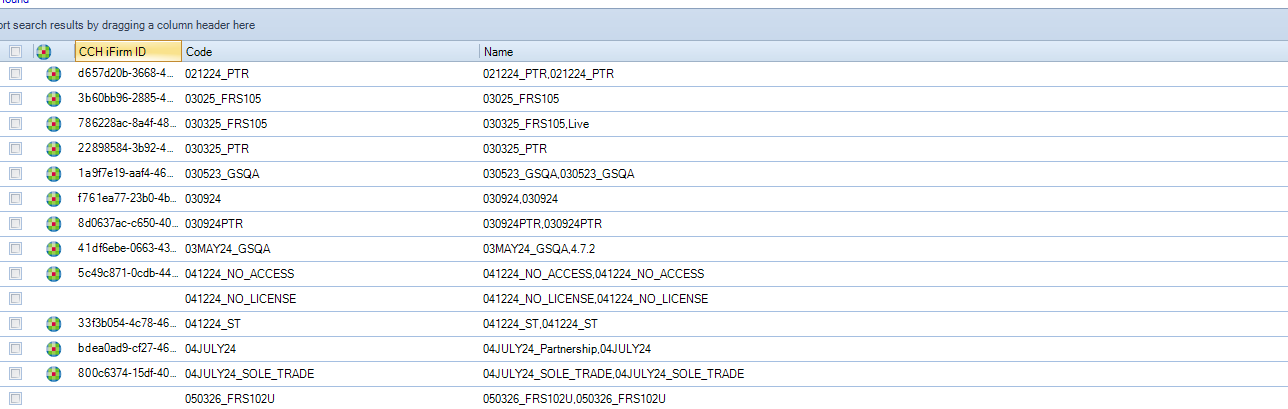The width and height of the screenshot is (1288, 409).
Task: Select iFirm ID 3b60bb96-2885-4... cell
Action: point(128,99)
